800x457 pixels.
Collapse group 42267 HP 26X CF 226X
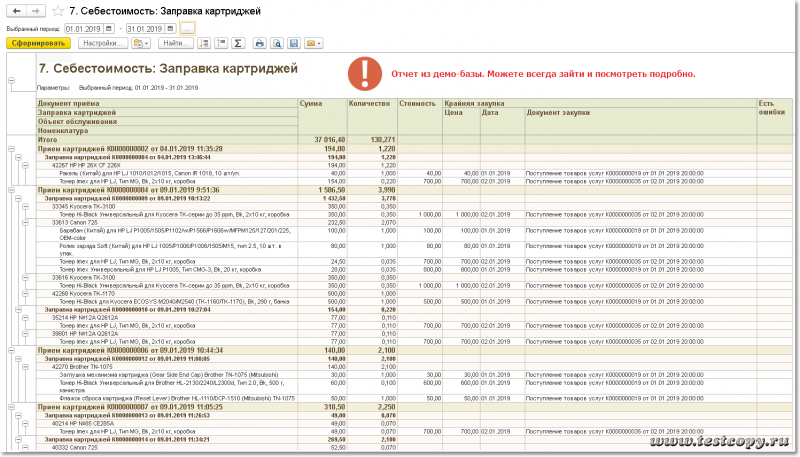[x=25, y=165]
